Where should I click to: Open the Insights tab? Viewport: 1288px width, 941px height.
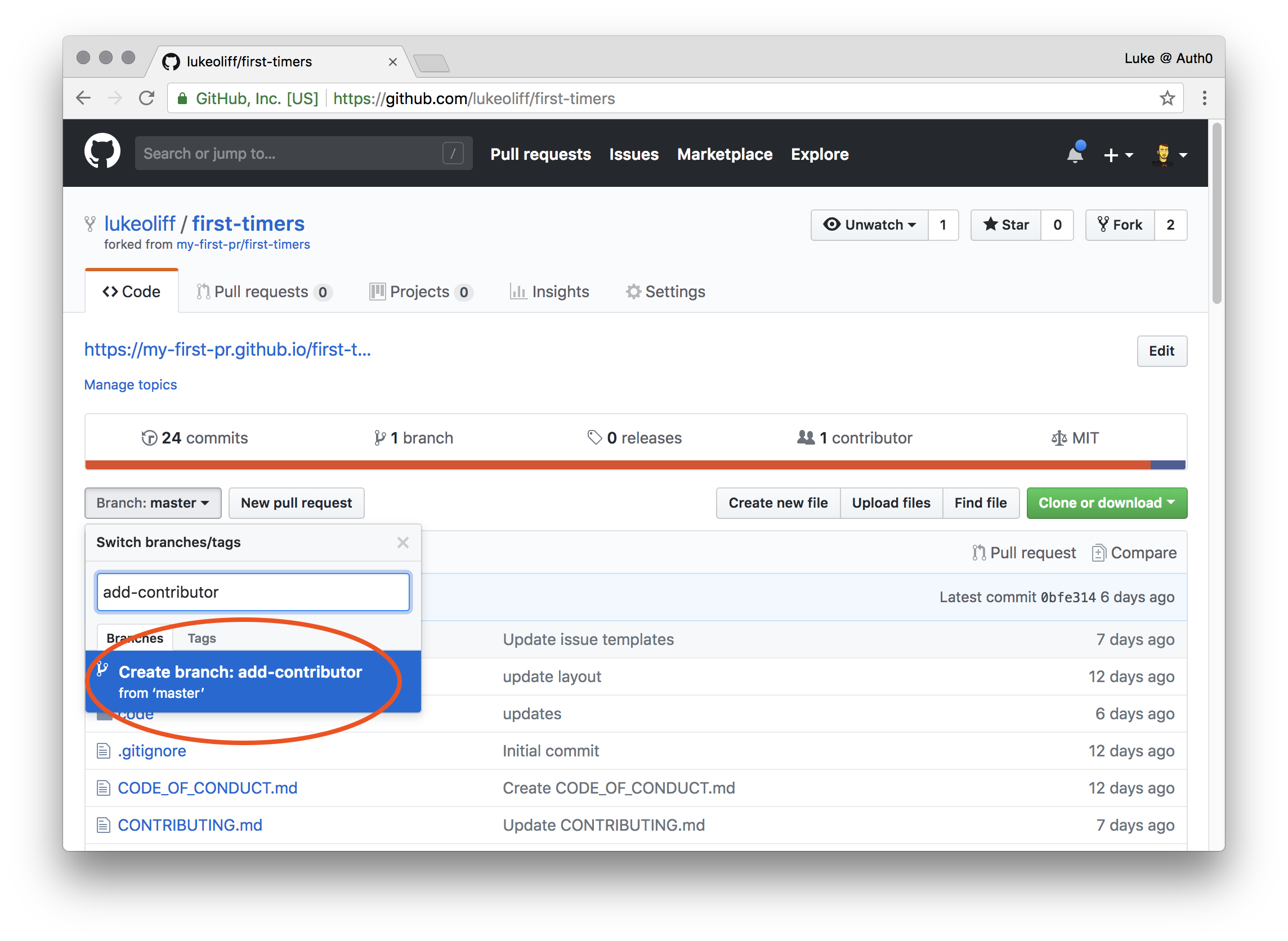550,292
